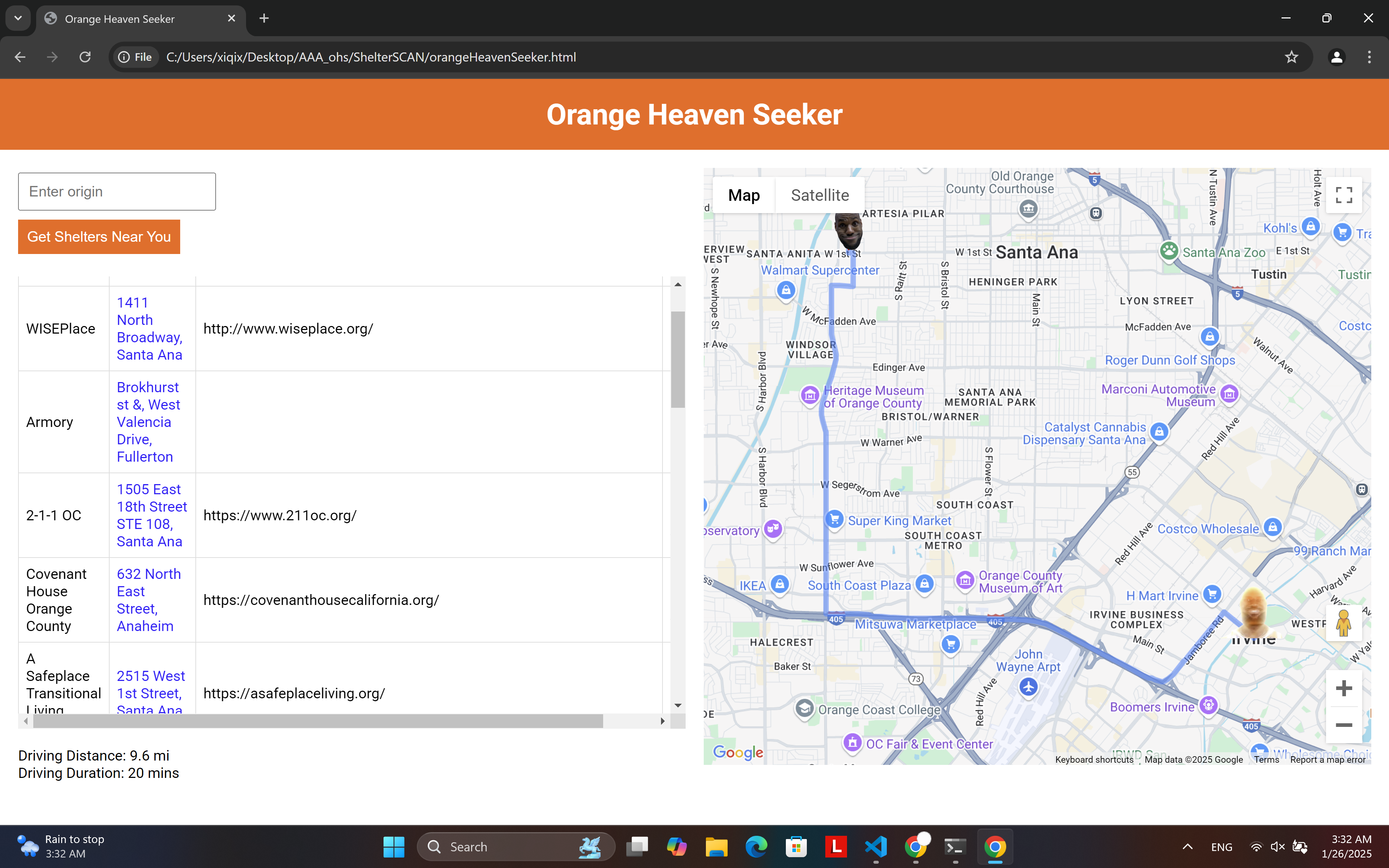The image size is (1389, 868).
Task: Zoom out on the map
Action: click(x=1344, y=725)
